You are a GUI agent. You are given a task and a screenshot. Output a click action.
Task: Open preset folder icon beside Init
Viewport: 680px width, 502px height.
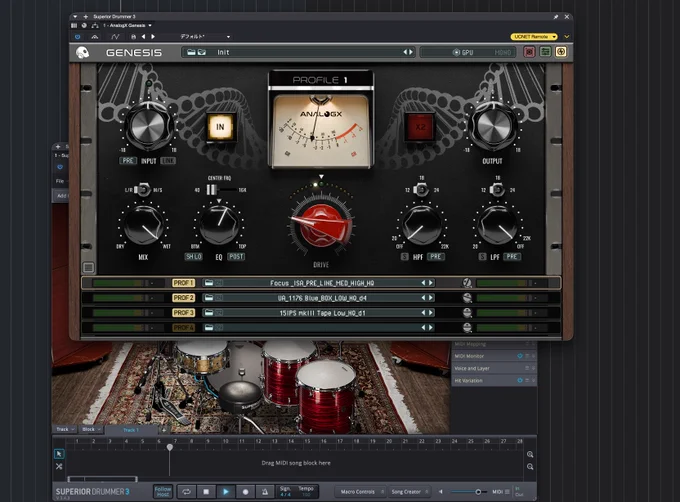[191, 52]
